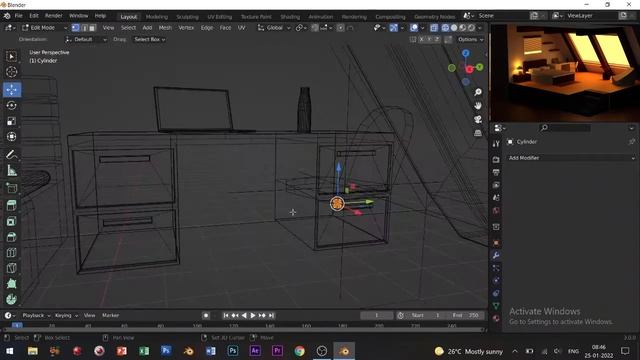Toggle X-Ray view
The image size is (640, 360).
434,28
